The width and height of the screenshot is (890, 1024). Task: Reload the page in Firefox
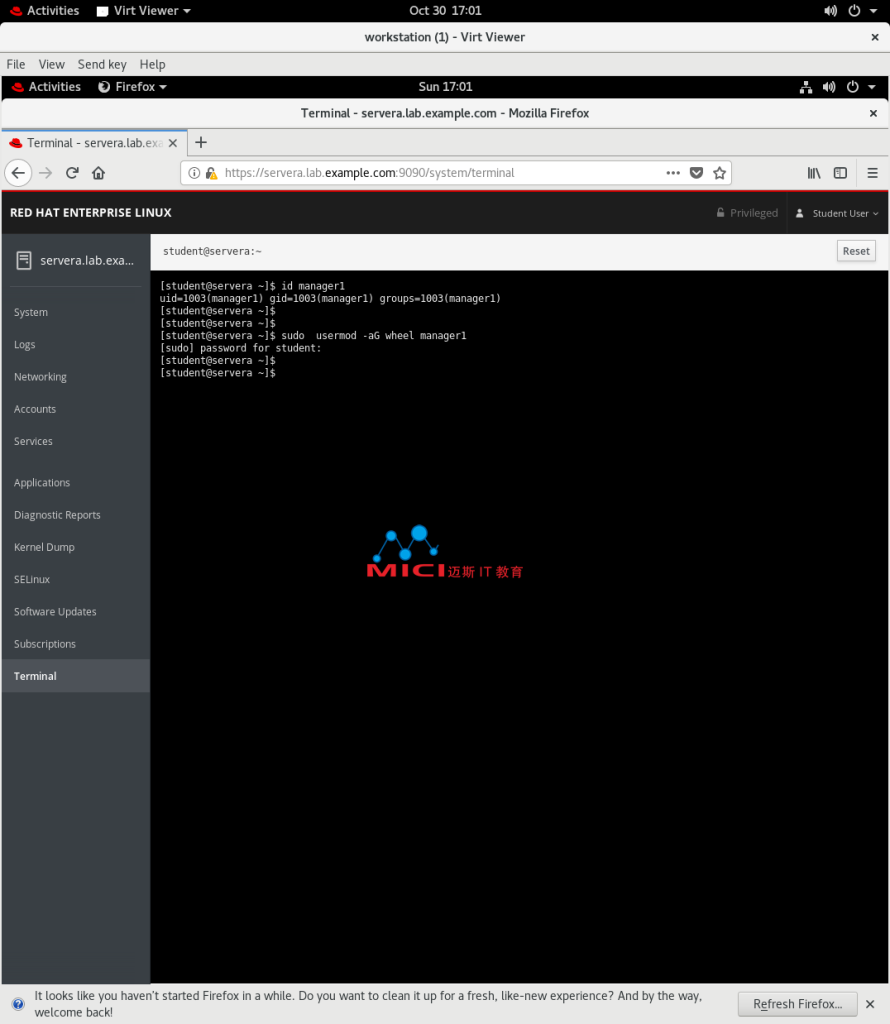[72, 173]
